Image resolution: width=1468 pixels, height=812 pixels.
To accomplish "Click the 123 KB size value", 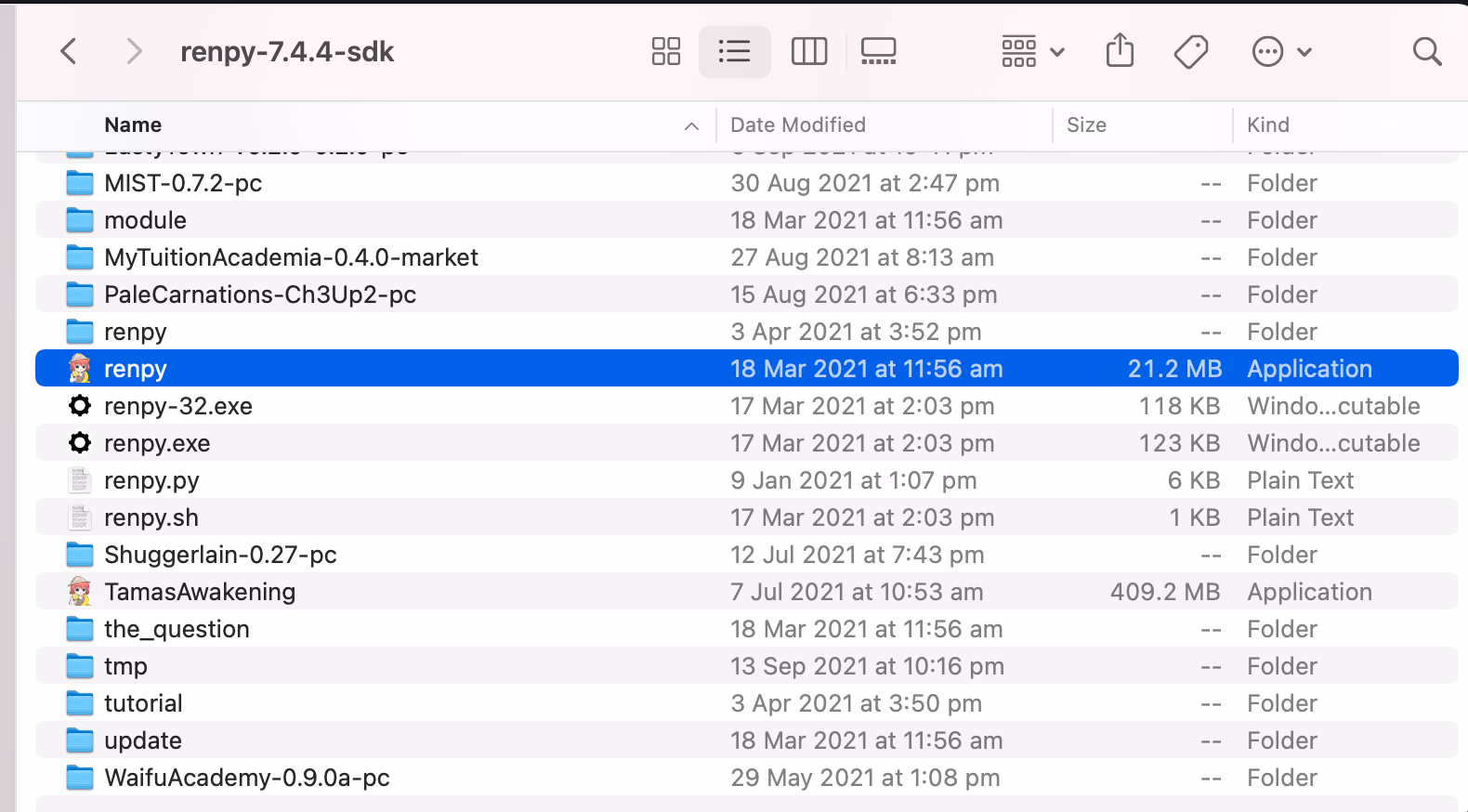I will click(x=1180, y=443).
